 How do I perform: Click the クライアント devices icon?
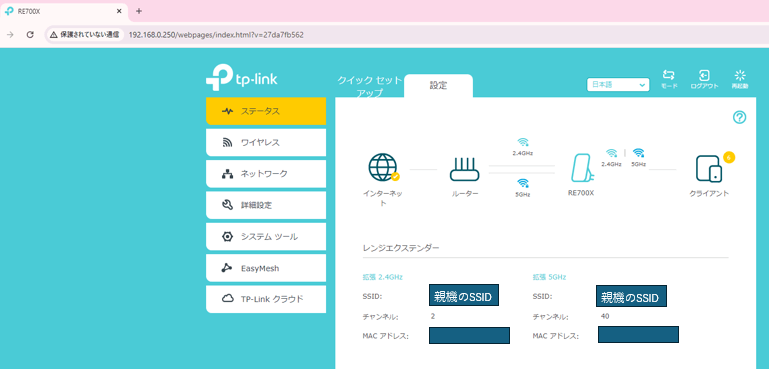click(x=709, y=169)
